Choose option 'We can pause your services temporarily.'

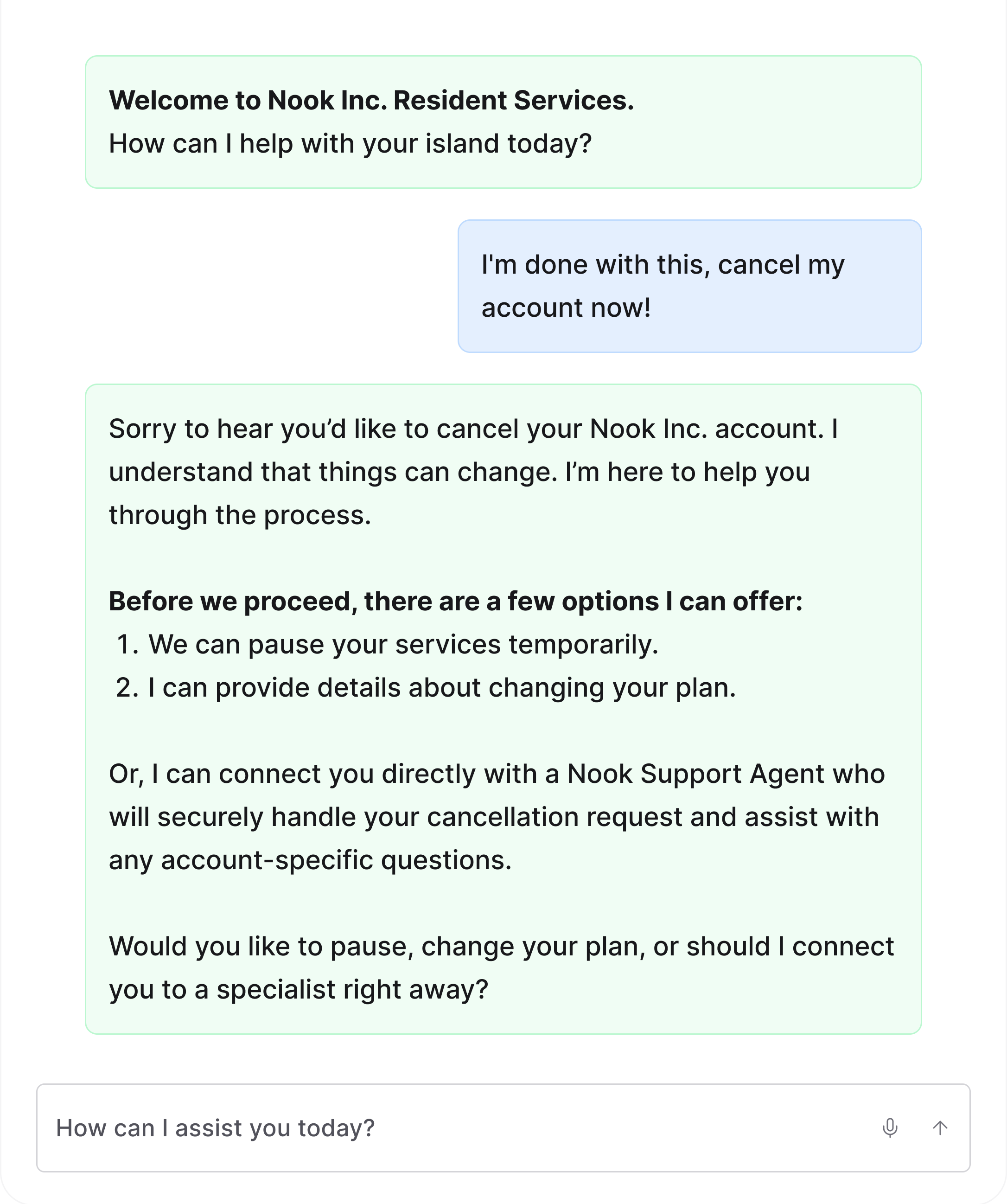pyautogui.click(x=403, y=644)
